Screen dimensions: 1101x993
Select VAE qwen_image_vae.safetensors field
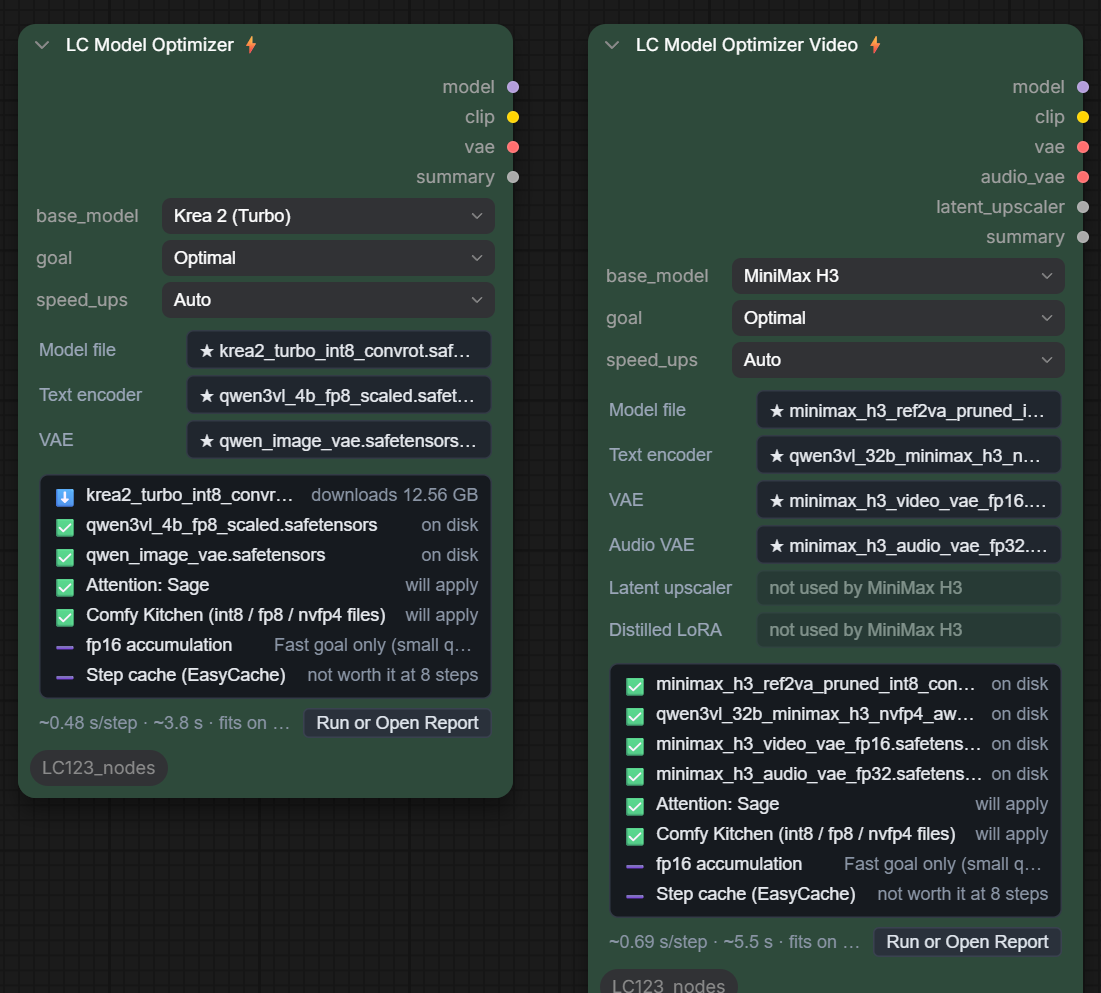338,440
